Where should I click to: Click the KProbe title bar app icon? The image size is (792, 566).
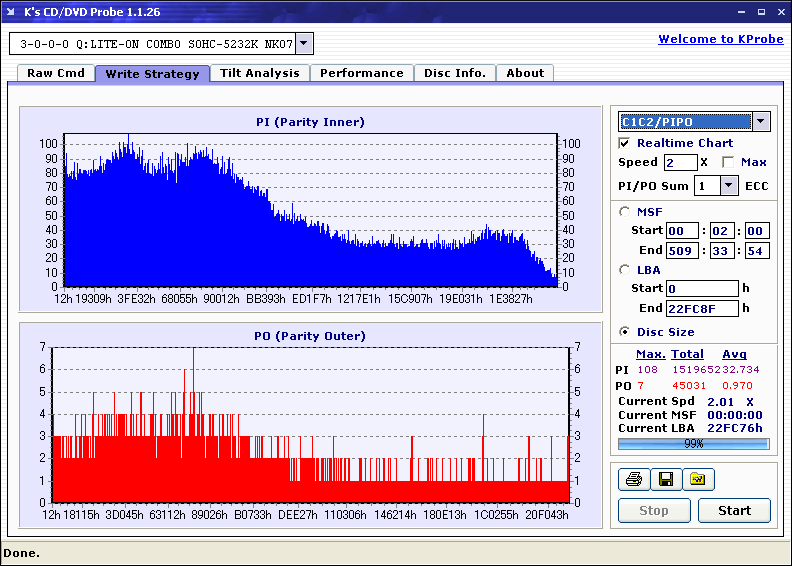pyautogui.click(x=11, y=12)
